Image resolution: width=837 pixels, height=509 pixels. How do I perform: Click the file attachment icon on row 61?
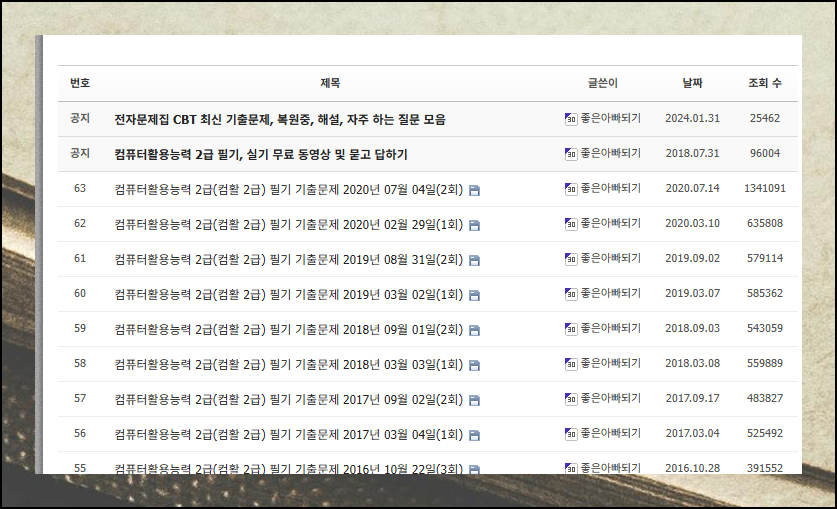(474, 260)
